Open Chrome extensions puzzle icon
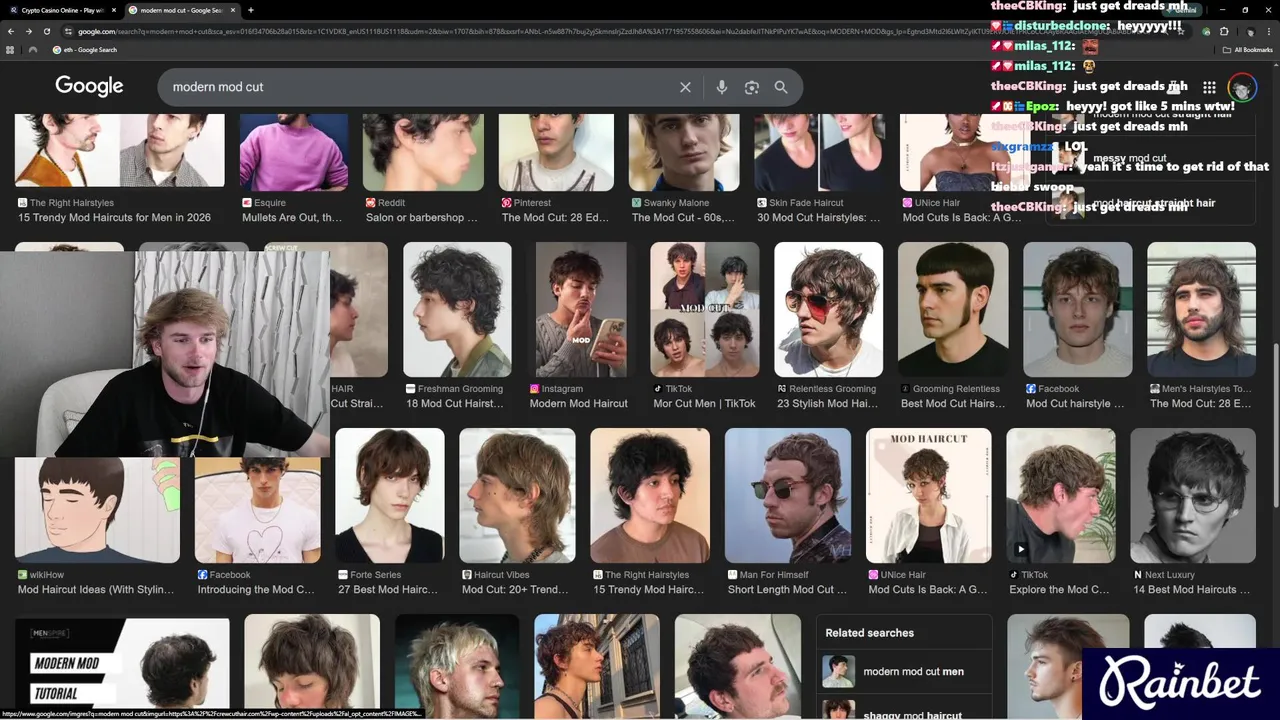1280x720 pixels. coord(1224,31)
